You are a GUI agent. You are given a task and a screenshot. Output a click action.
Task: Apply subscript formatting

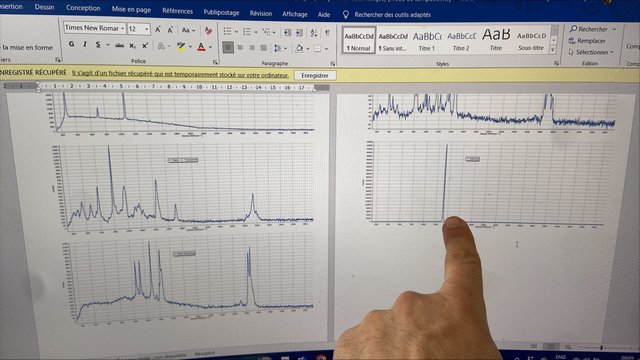[x=132, y=46]
